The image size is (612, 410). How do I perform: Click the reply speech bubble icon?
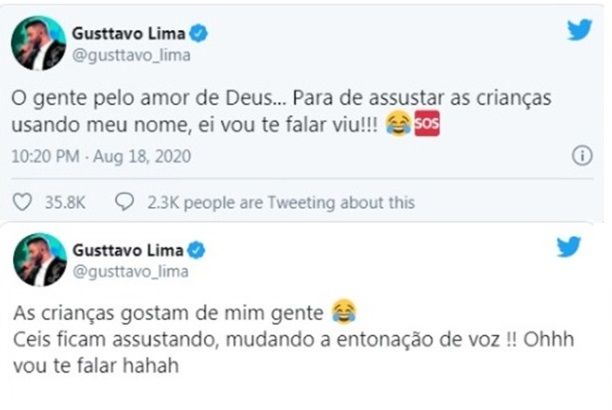(x=125, y=202)
